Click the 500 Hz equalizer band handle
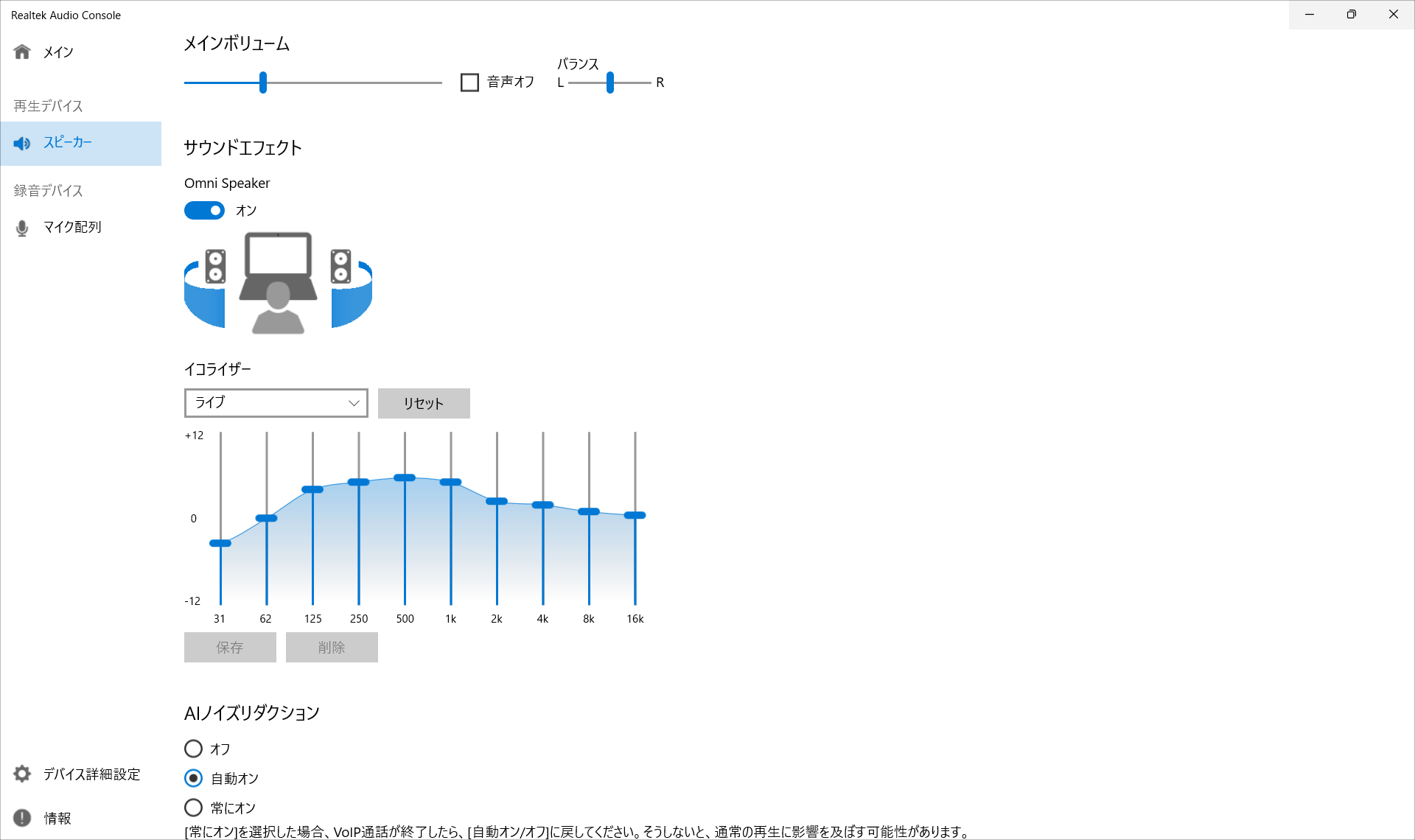 tap(405, 478)
